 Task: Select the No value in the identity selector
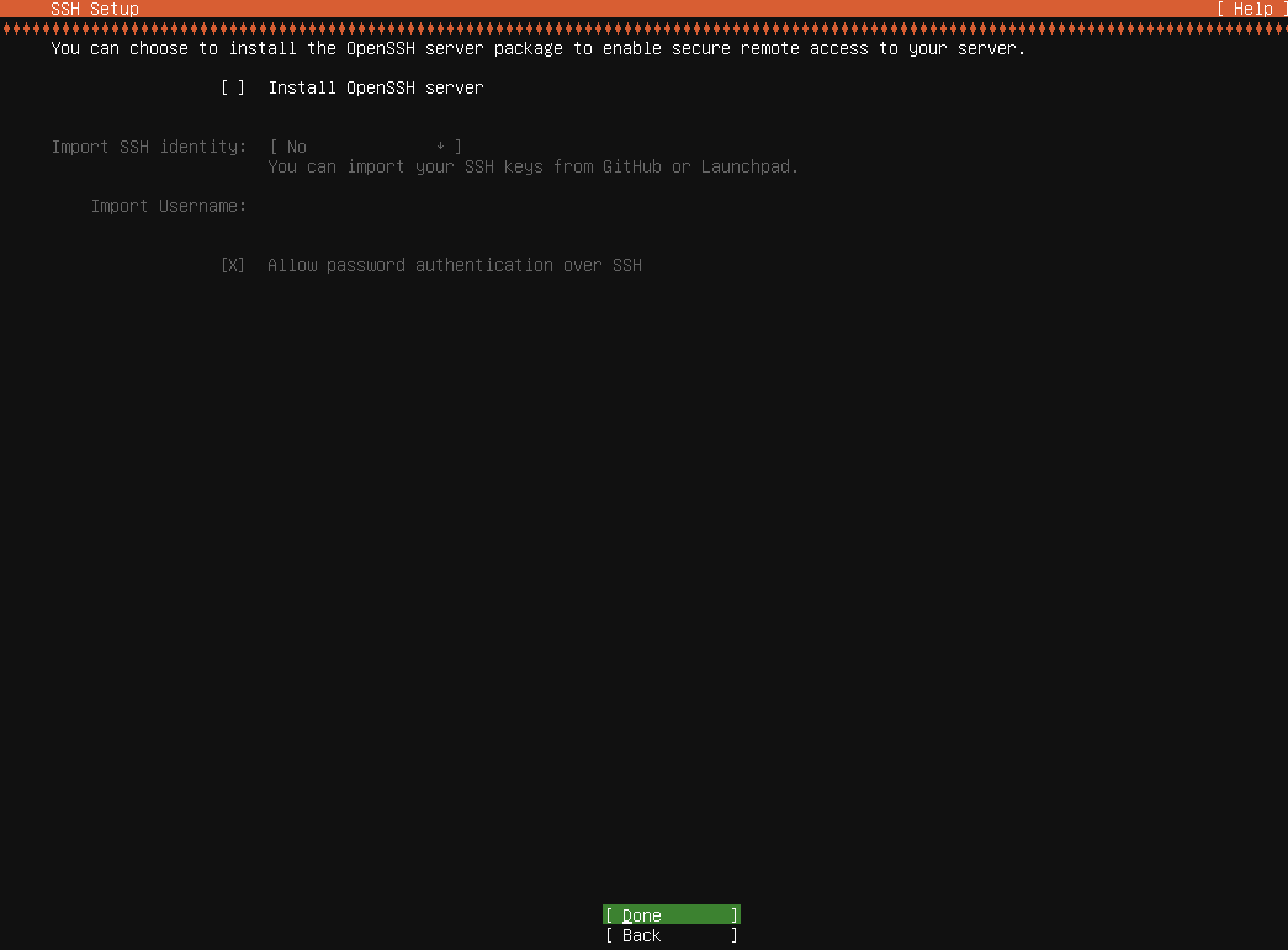click(x=296, y=147)
